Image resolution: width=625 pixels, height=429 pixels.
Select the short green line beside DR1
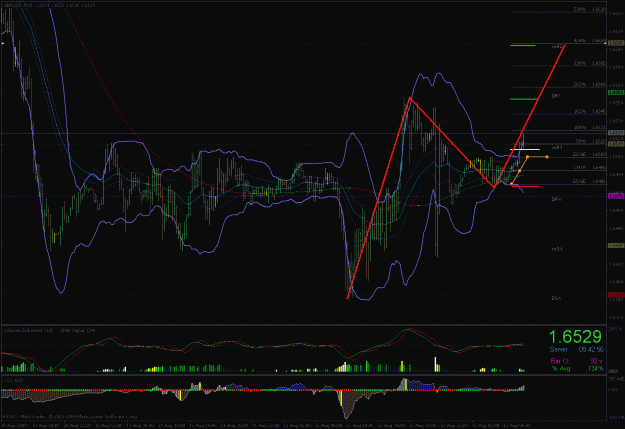click(x=524, y=99)
